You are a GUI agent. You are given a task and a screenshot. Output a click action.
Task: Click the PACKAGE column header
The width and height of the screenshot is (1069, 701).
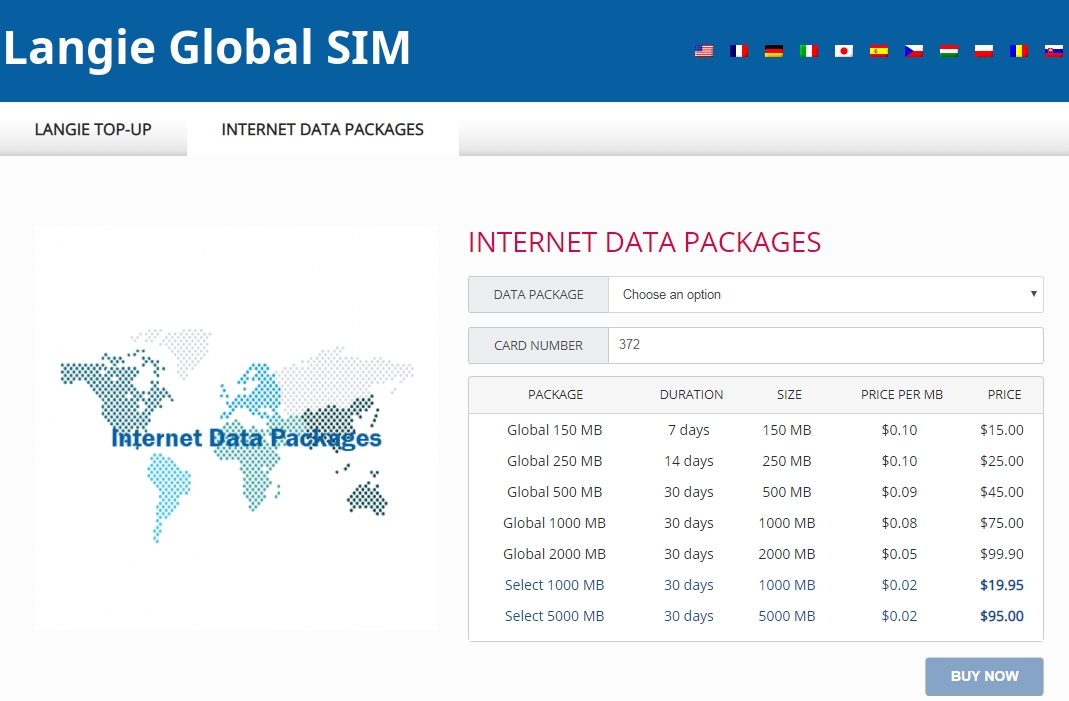coord(555,395)
